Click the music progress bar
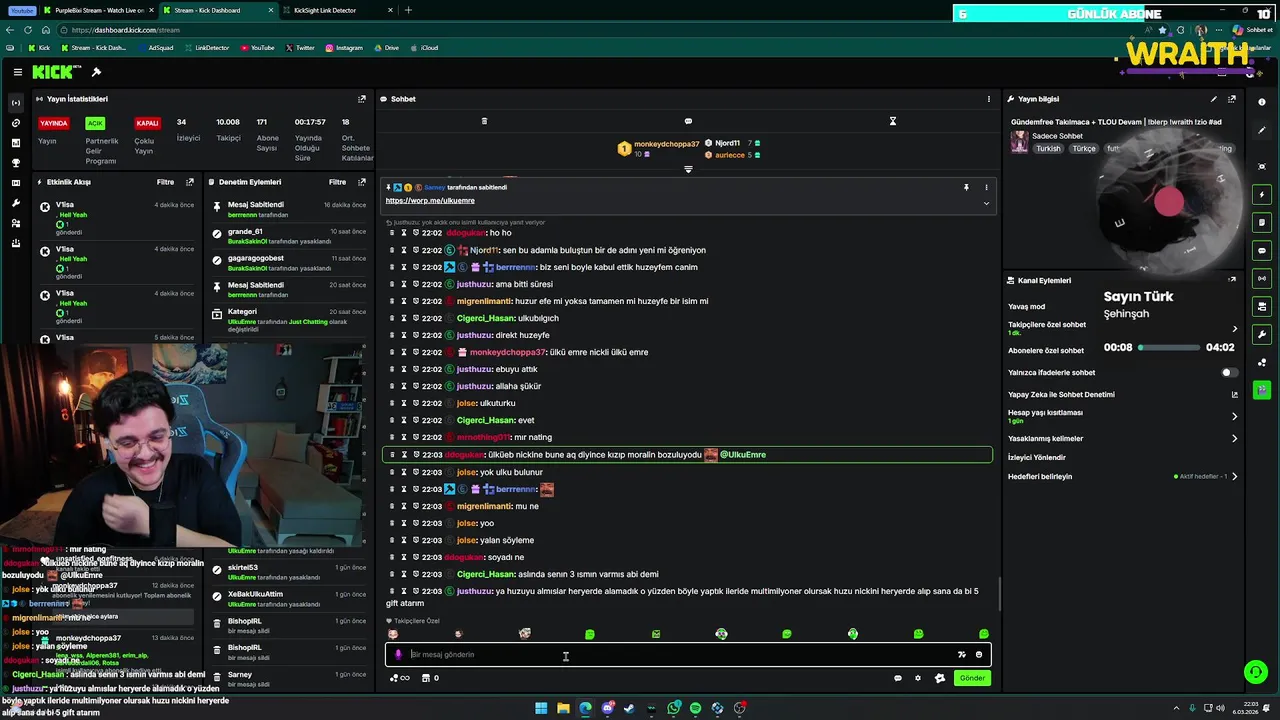 click(1169, 348)
